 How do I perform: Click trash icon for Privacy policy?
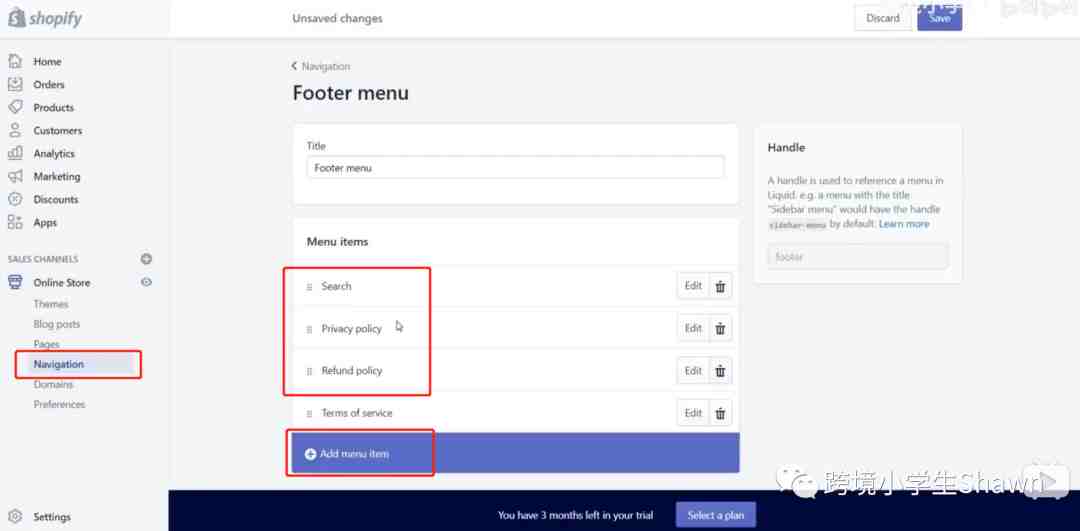pyautogui.click(x=719, y=329)
